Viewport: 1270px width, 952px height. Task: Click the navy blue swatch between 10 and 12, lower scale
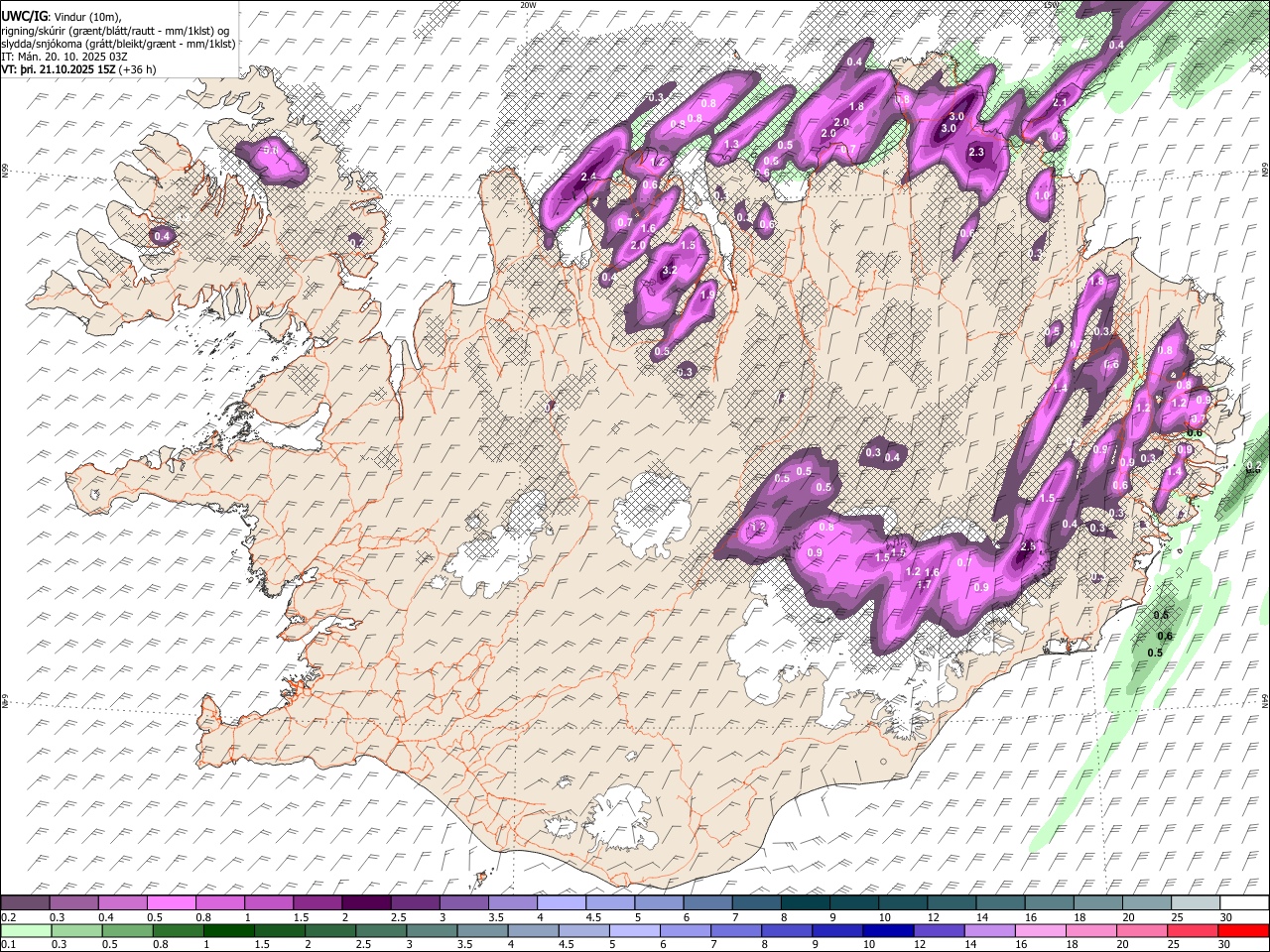(x=887, y=930)
